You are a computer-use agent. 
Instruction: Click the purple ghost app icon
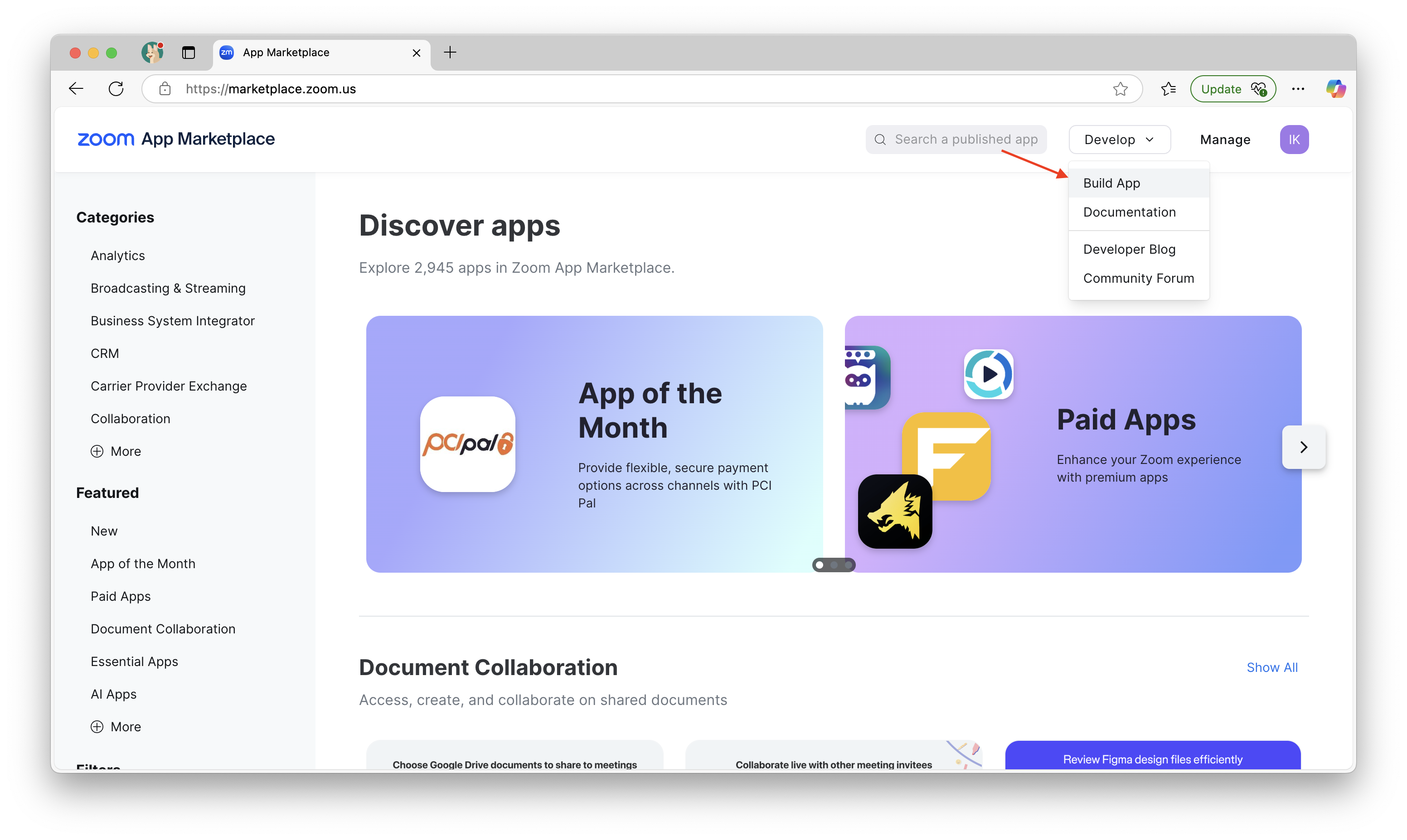868,377
